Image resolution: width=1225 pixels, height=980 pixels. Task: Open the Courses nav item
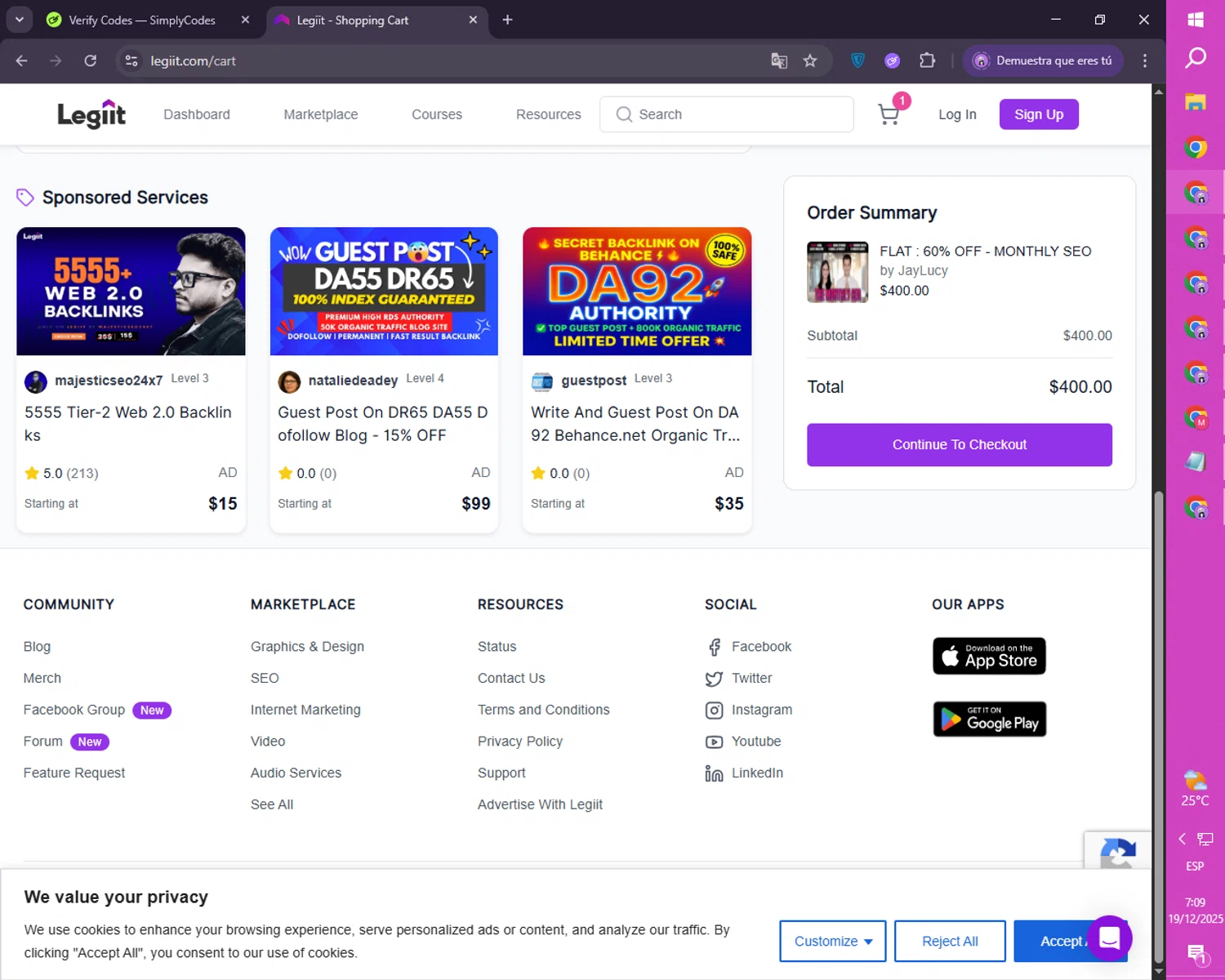click(437, 114)
